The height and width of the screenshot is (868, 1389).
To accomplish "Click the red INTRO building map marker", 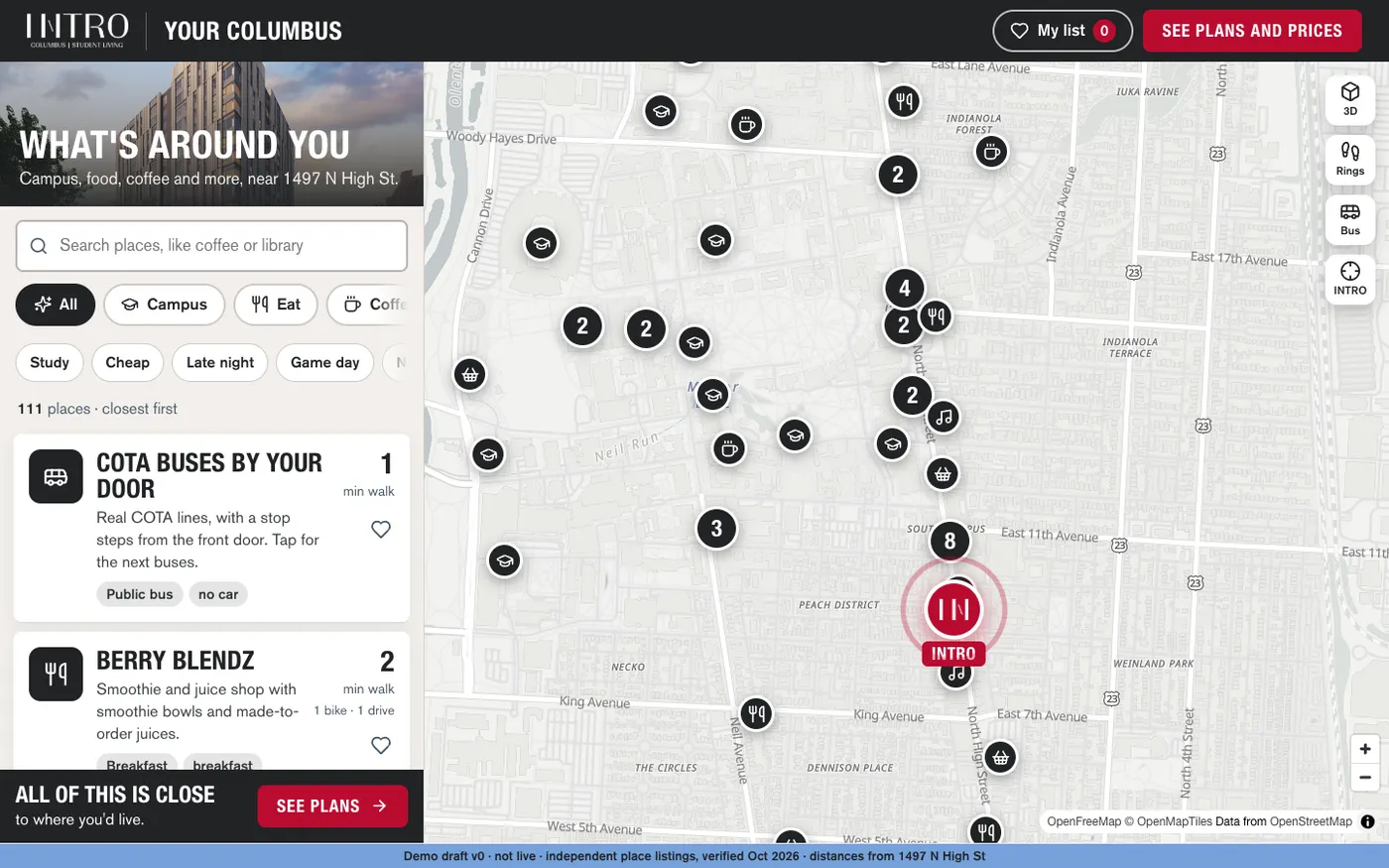I will (x=953, y=609).
